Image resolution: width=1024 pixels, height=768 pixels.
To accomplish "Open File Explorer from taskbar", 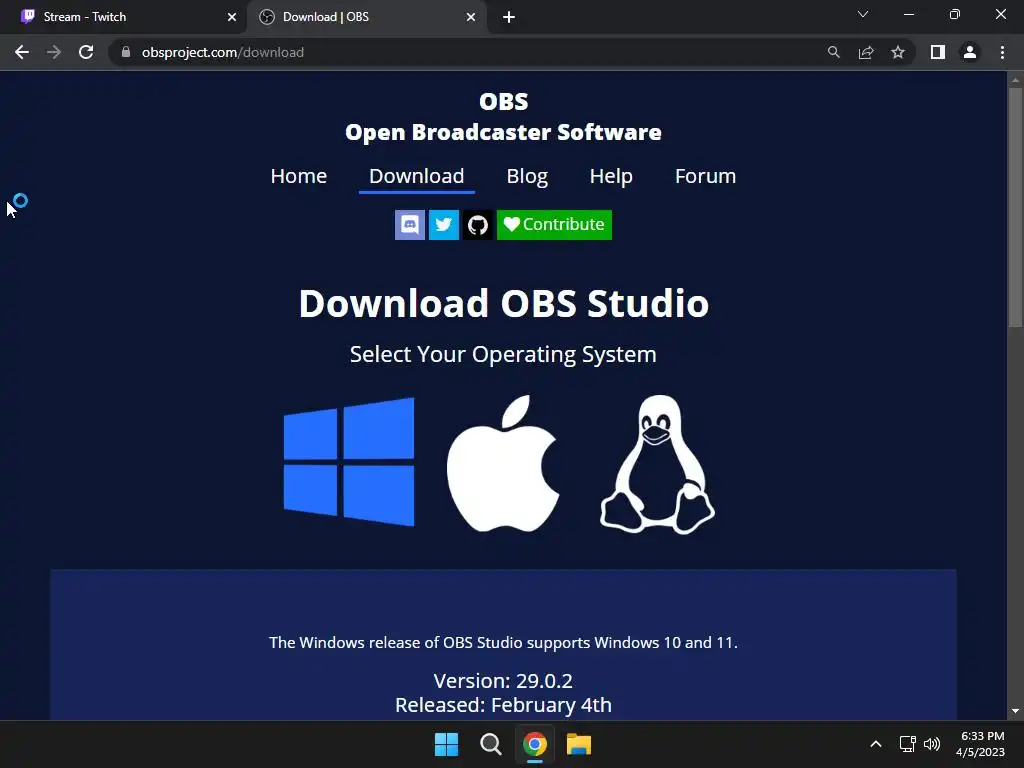I will (x=579, y=744).
